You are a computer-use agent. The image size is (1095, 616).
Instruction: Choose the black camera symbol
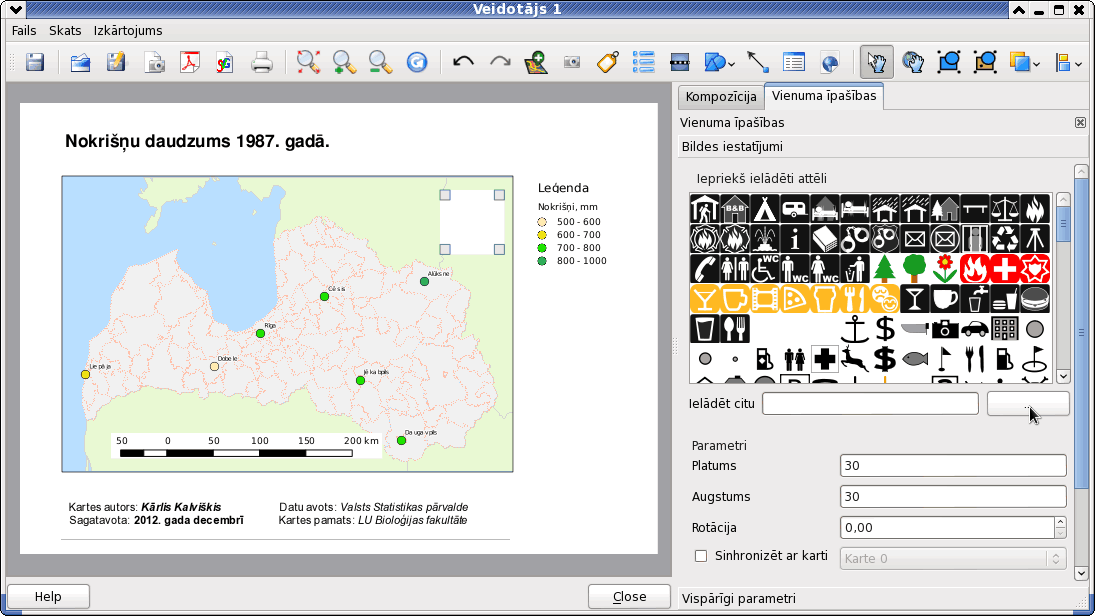[x=945, y=329]
